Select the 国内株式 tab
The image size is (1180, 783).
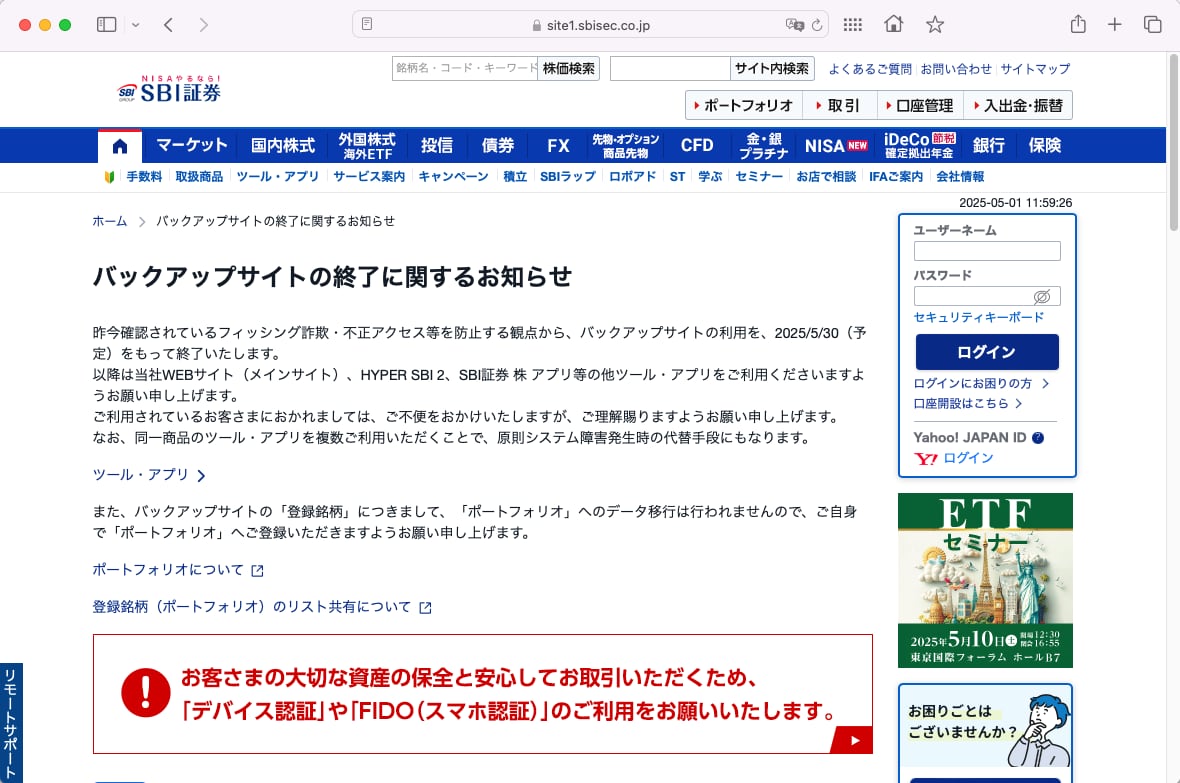283,146
